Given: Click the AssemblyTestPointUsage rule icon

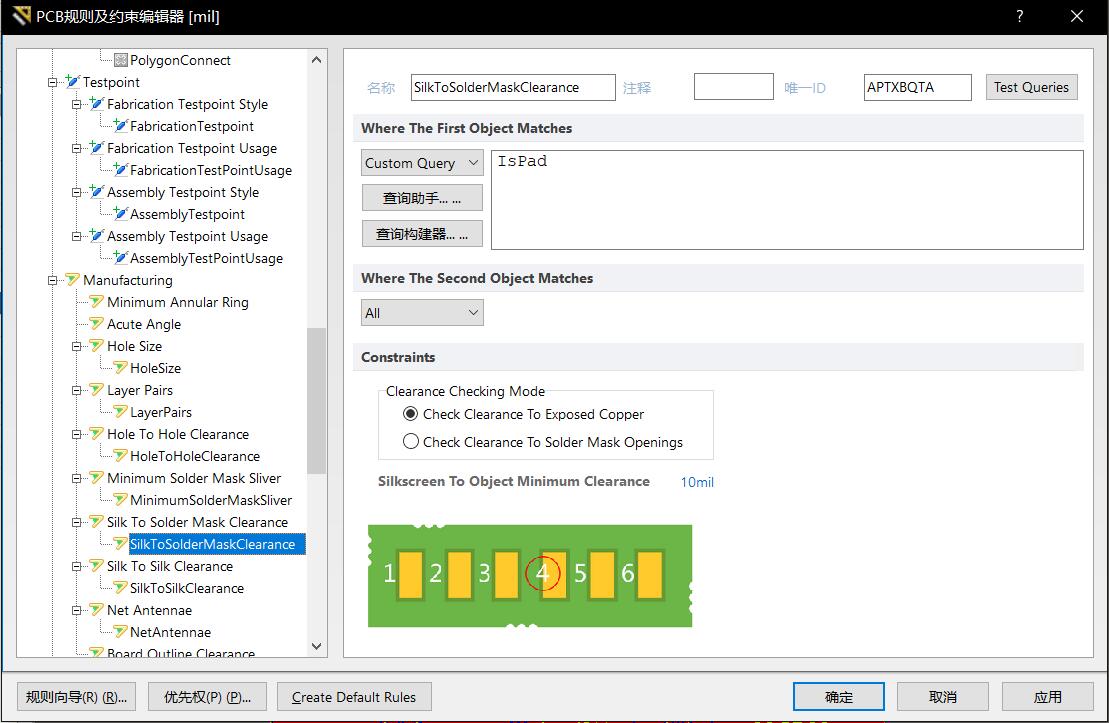Looking at the screenshot, I should tap(121, 258).
